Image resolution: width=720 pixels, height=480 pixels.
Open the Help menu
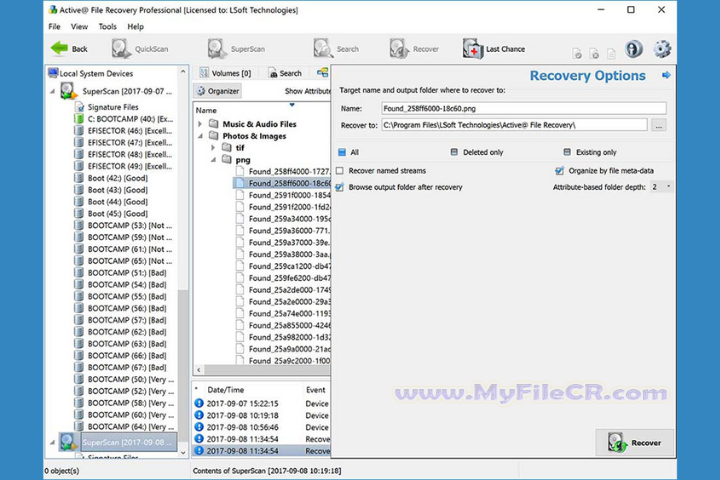[x=135, y=27]
